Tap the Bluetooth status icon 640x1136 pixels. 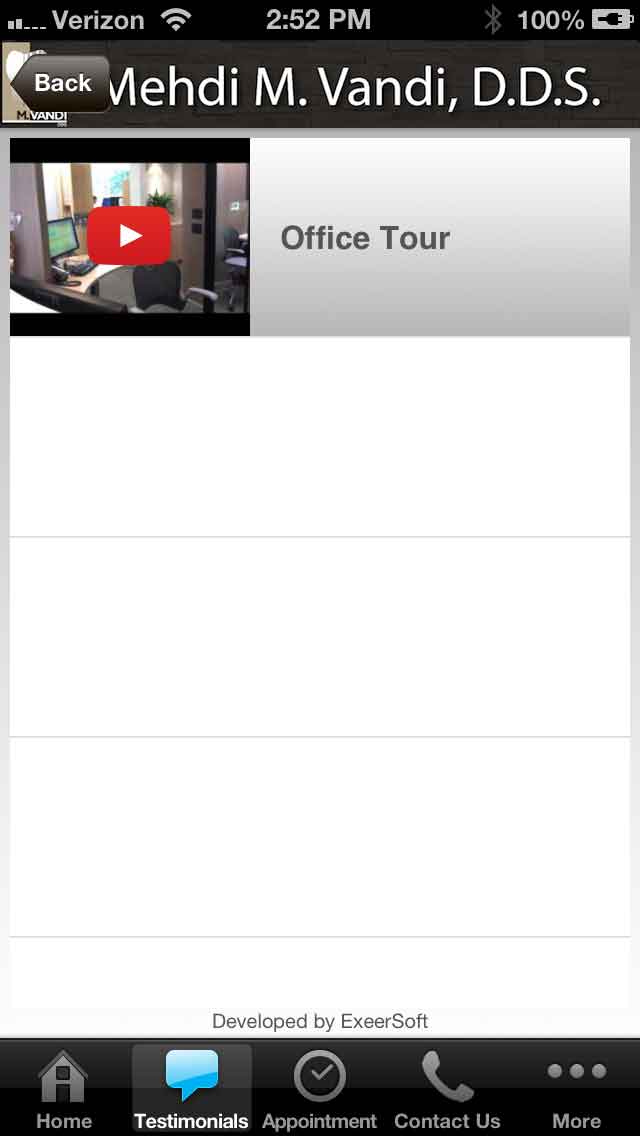pyautogui.click(x=493, y=20)
